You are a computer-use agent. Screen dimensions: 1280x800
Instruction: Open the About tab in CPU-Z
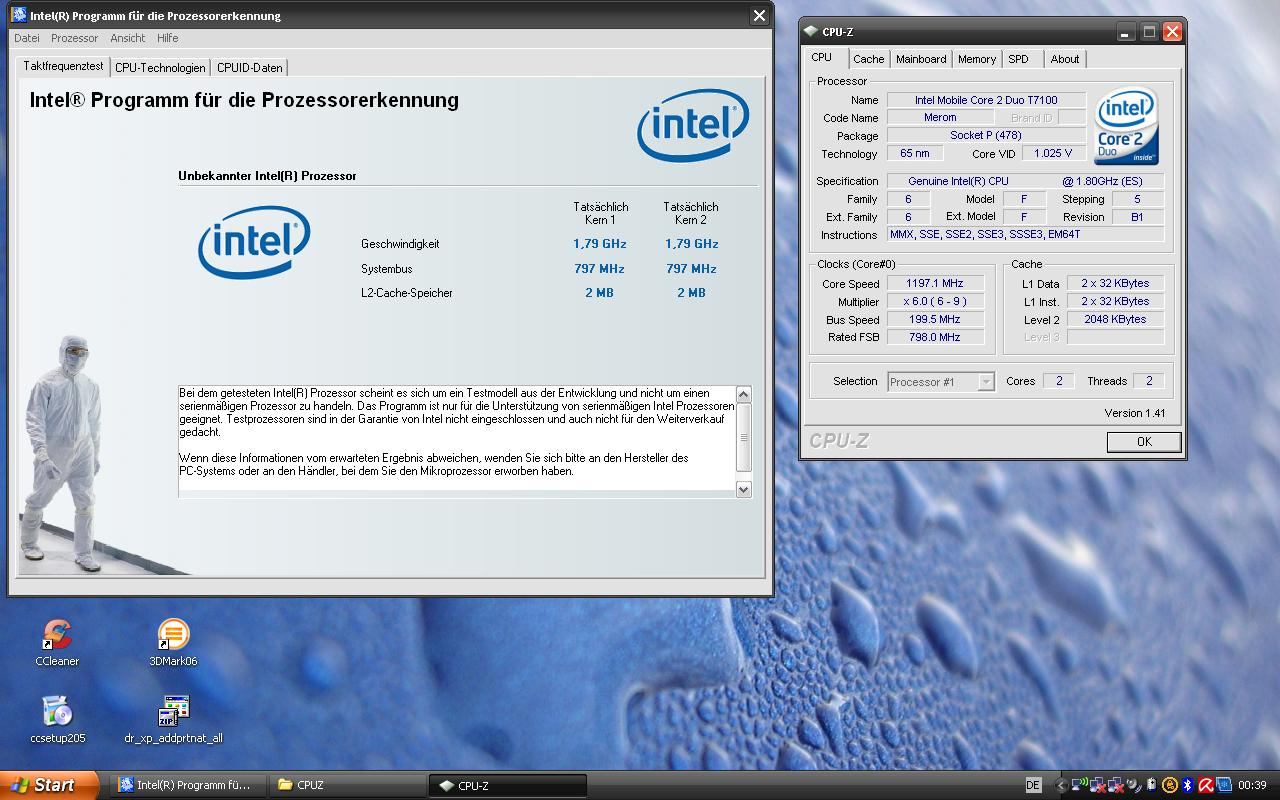click(x=1065, y=59)
